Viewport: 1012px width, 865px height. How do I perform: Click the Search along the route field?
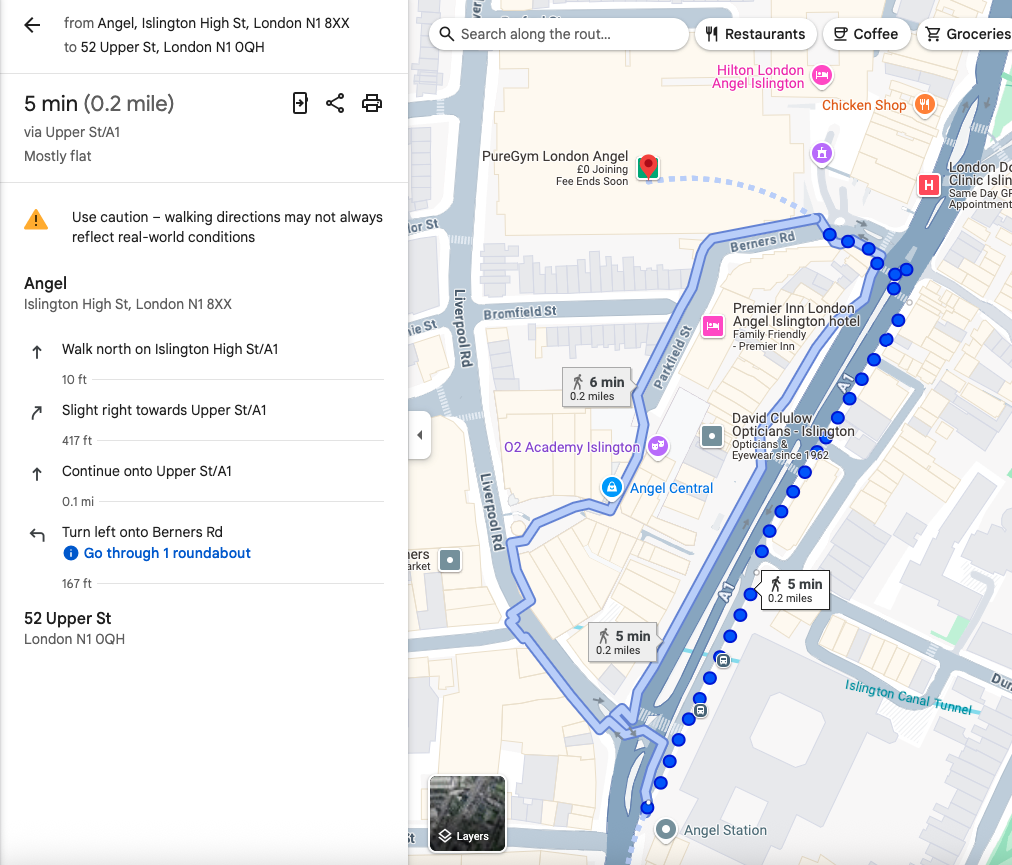click(559, 34)
